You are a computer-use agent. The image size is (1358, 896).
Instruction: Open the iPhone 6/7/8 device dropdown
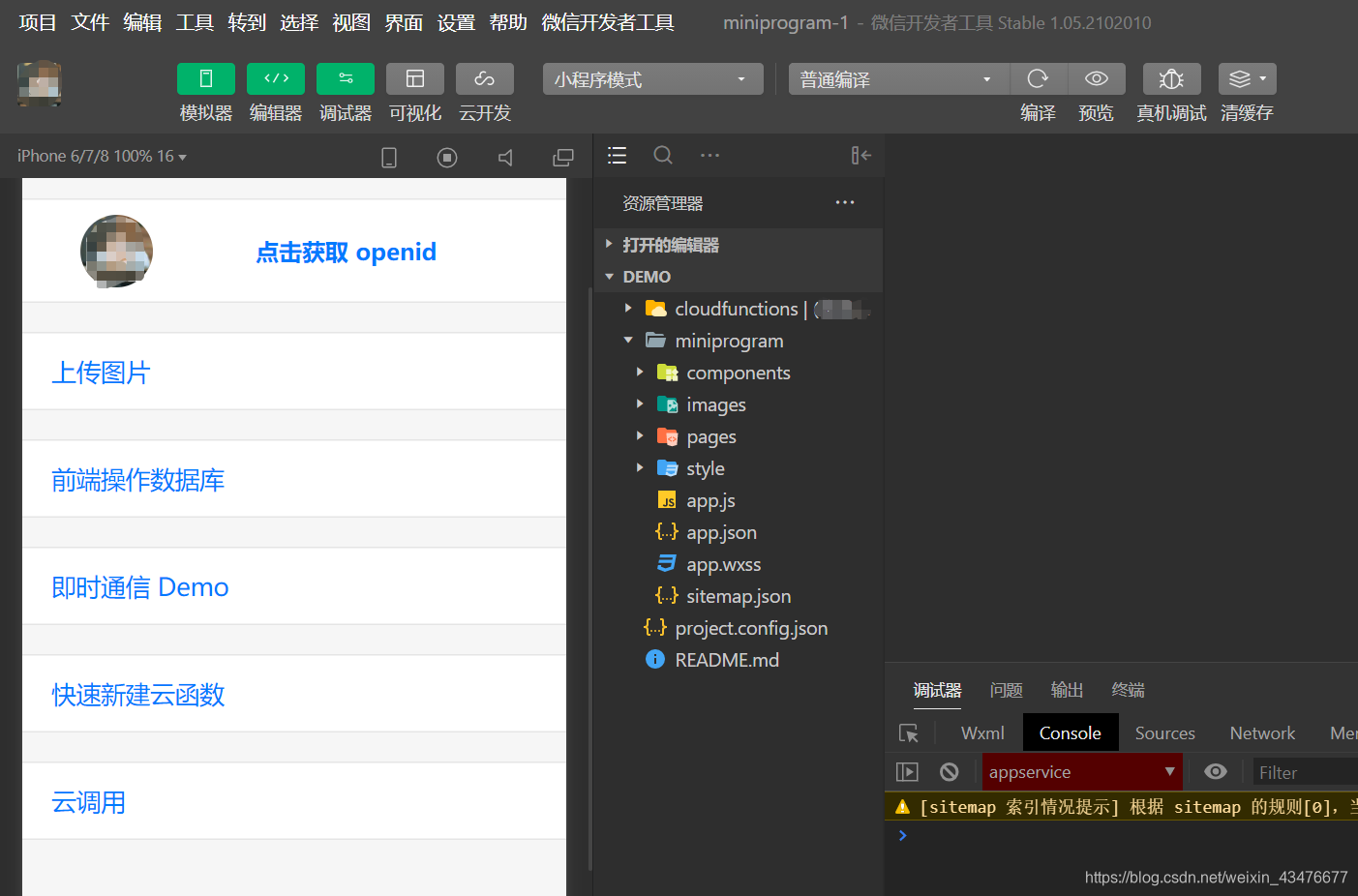coord(102,156)
